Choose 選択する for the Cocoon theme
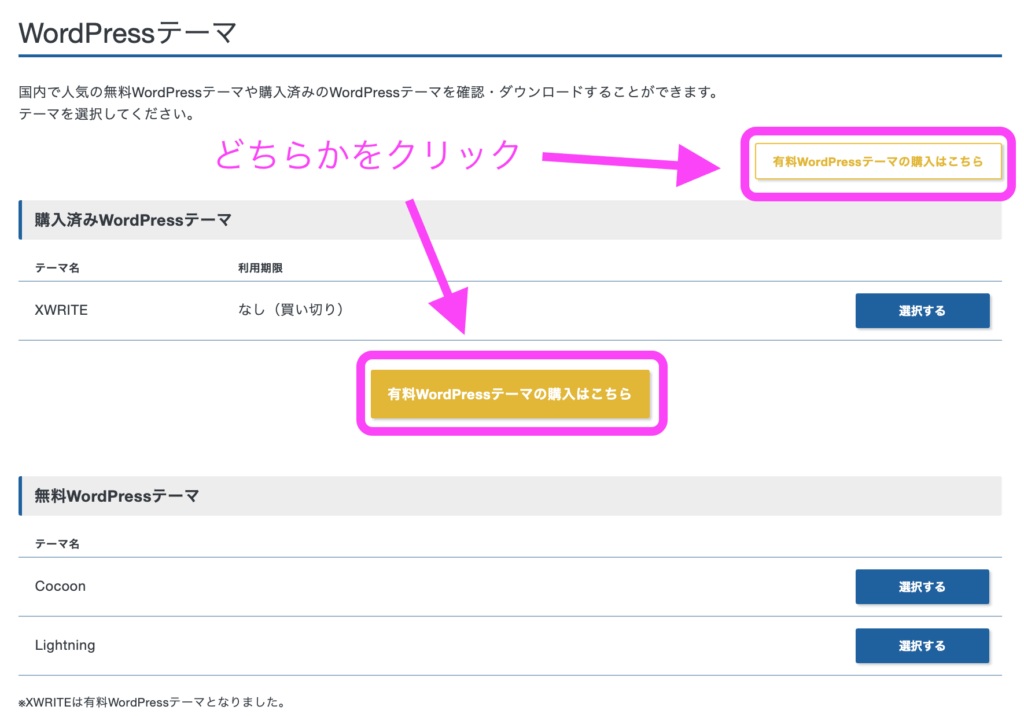Viewport: 1024px width, 721px height. 922,586
